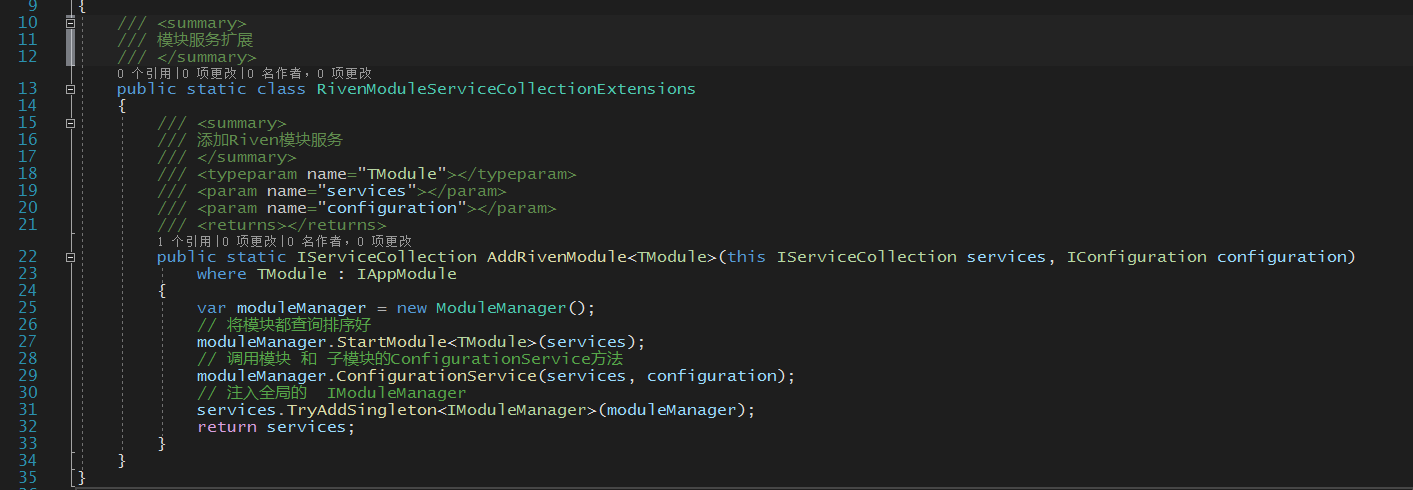
Task: Click the AddRivenModule method name
Action: click(x=555, y=257)
